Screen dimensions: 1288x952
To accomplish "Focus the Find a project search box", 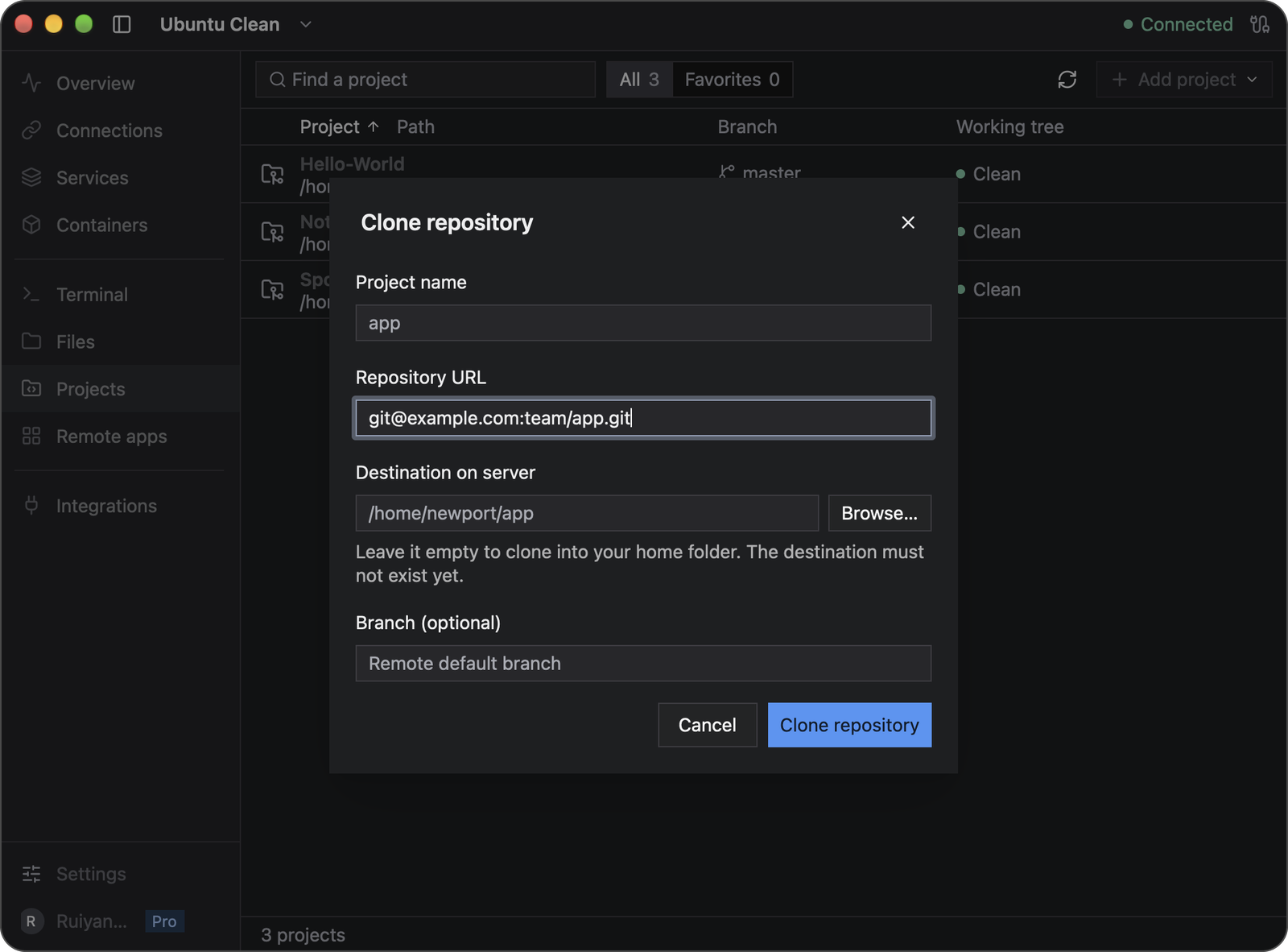I will point(425,80).
